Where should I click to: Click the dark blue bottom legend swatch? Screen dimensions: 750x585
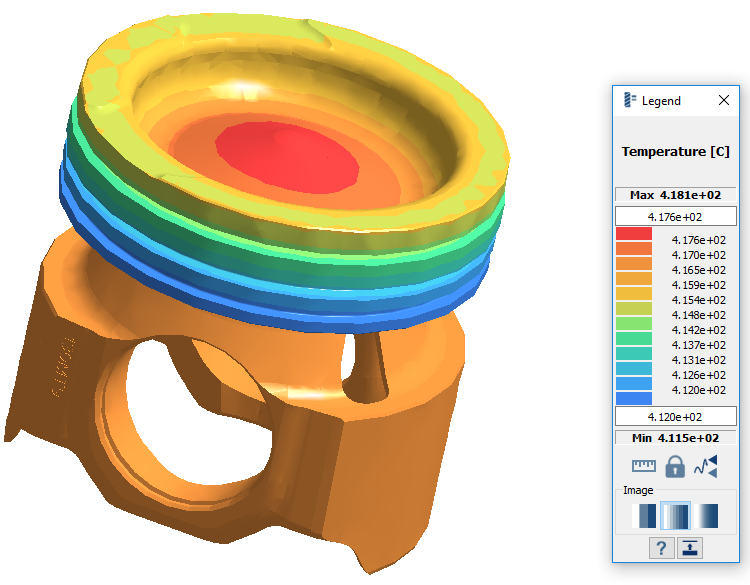[x=634, y=398]
